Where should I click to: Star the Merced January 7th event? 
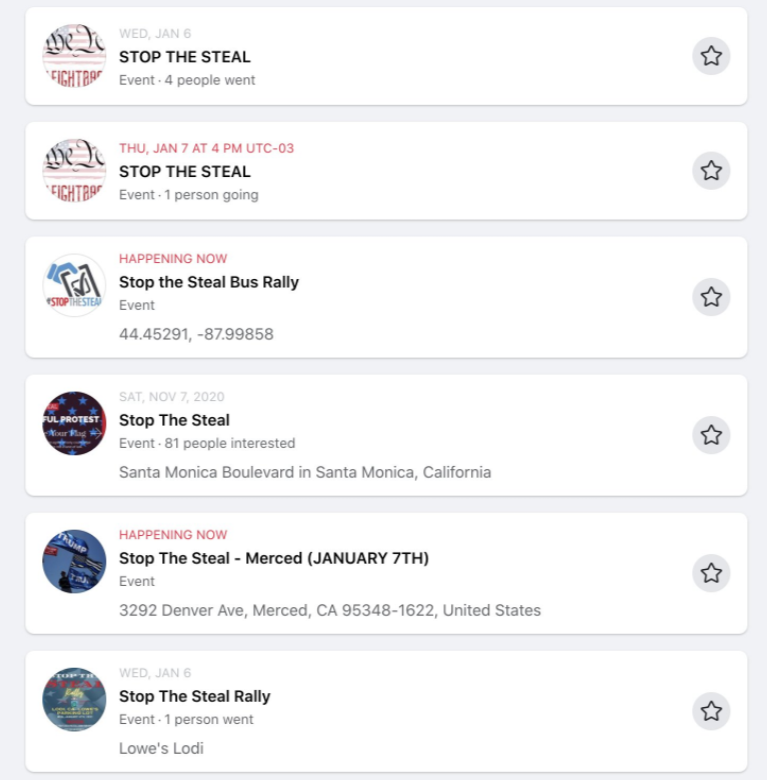click(711, 573)
